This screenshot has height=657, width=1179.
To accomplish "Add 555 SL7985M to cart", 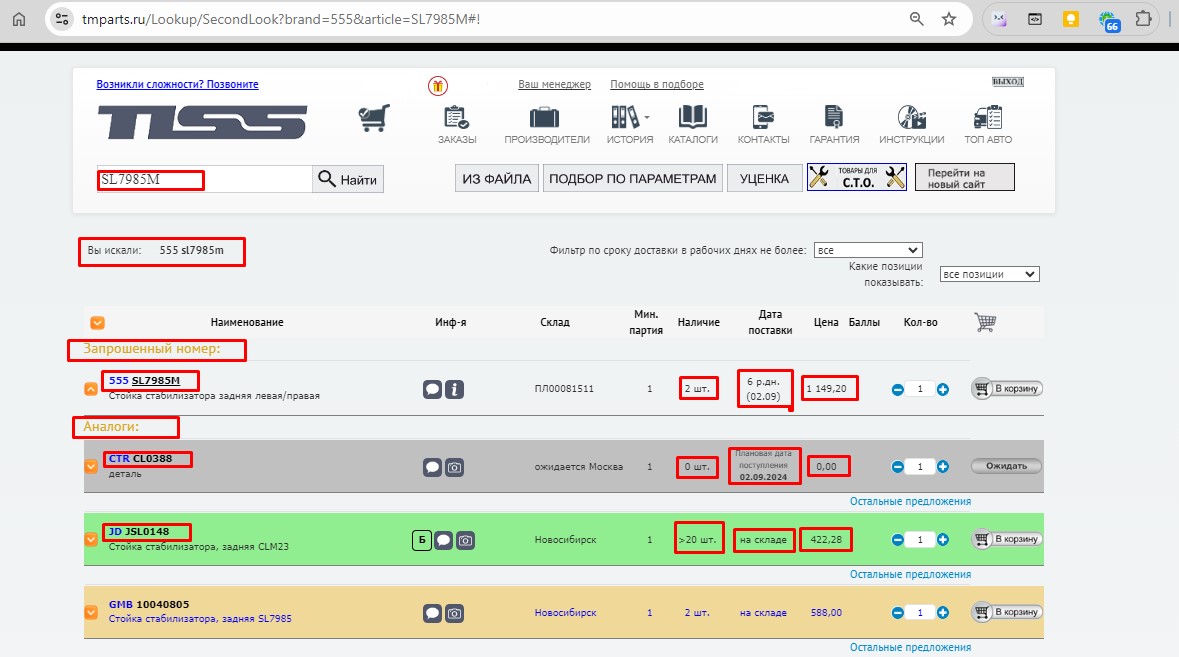I will (x=1007, y=389).
